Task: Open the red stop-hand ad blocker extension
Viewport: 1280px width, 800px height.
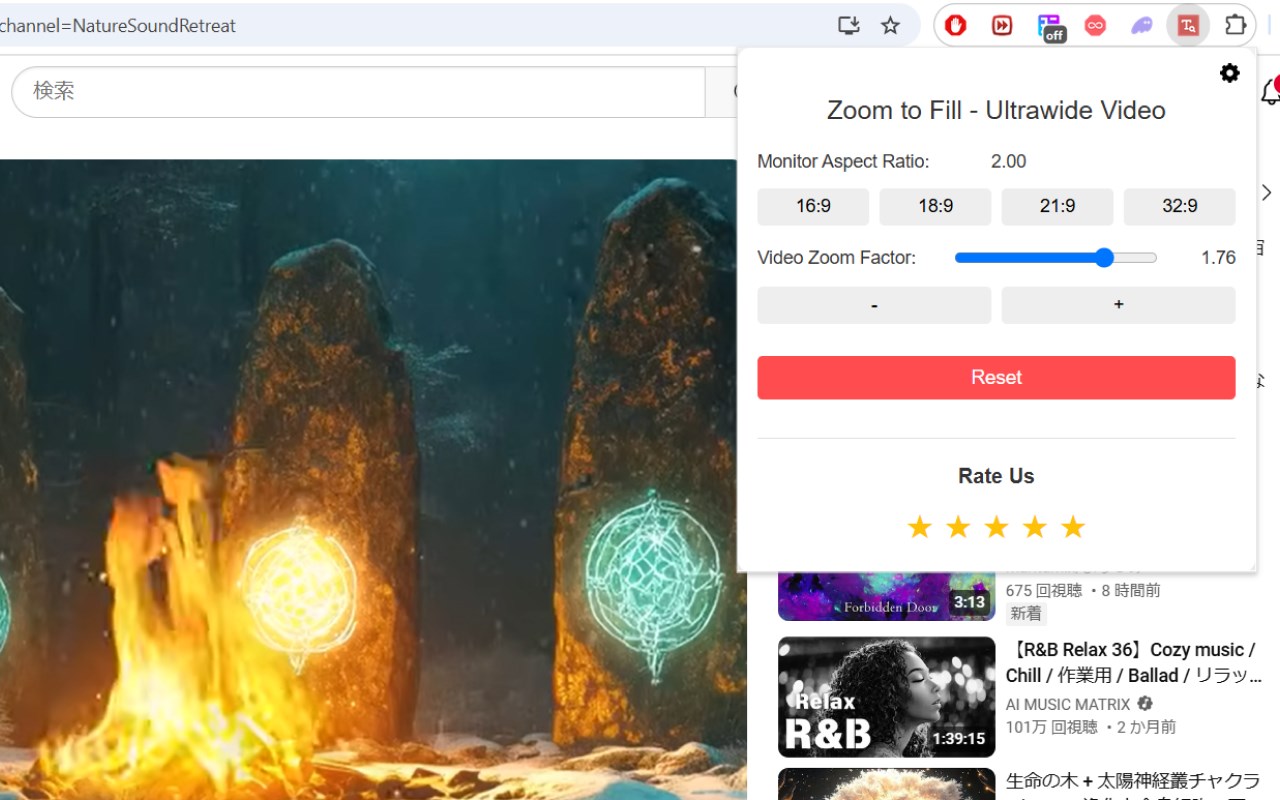Action: click(x=955, y=26)
